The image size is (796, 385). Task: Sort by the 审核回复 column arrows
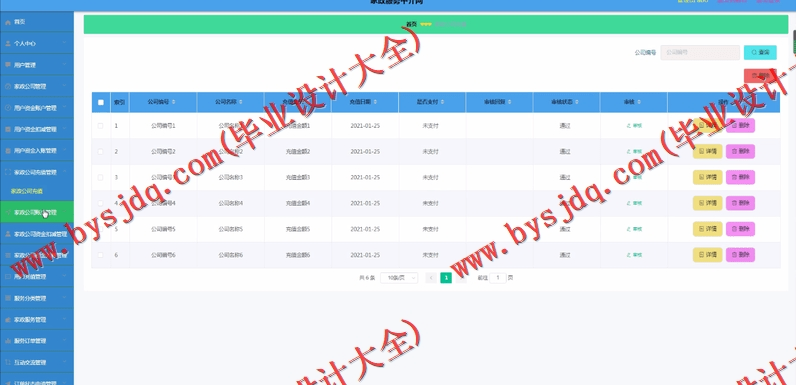(510, 102)
